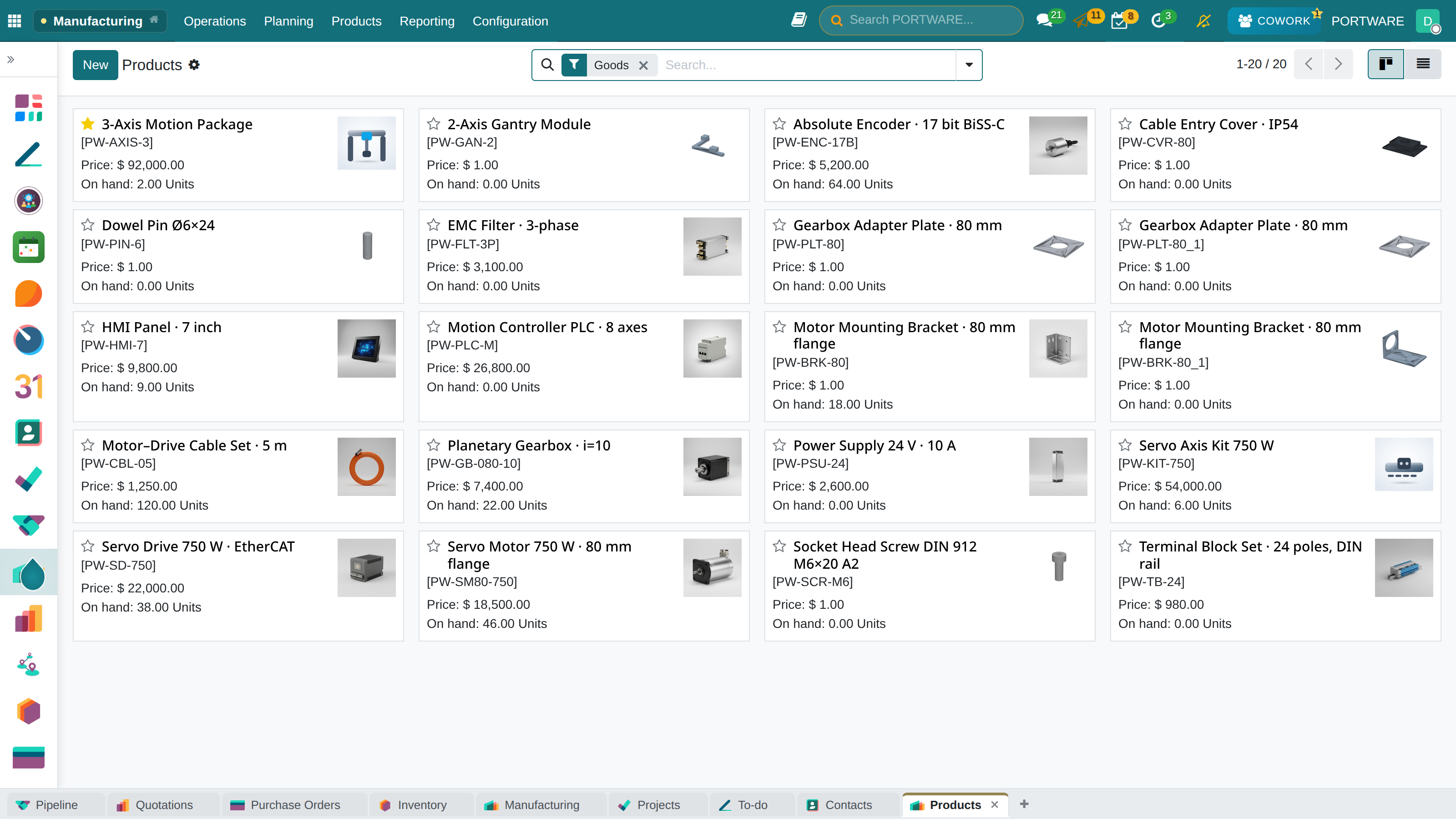Favorite the HMI Panel 7 inch star

tap(88, 327)
